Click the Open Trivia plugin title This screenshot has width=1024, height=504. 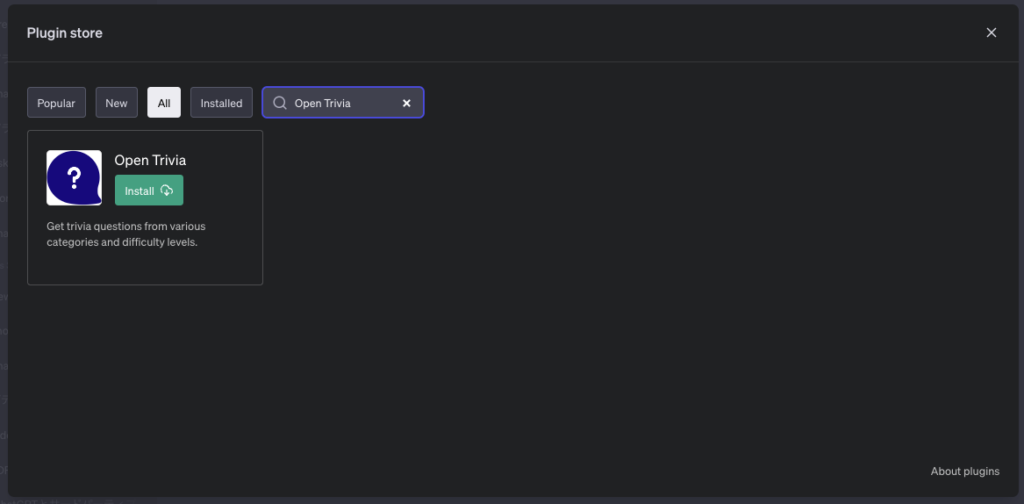point(150,160)
